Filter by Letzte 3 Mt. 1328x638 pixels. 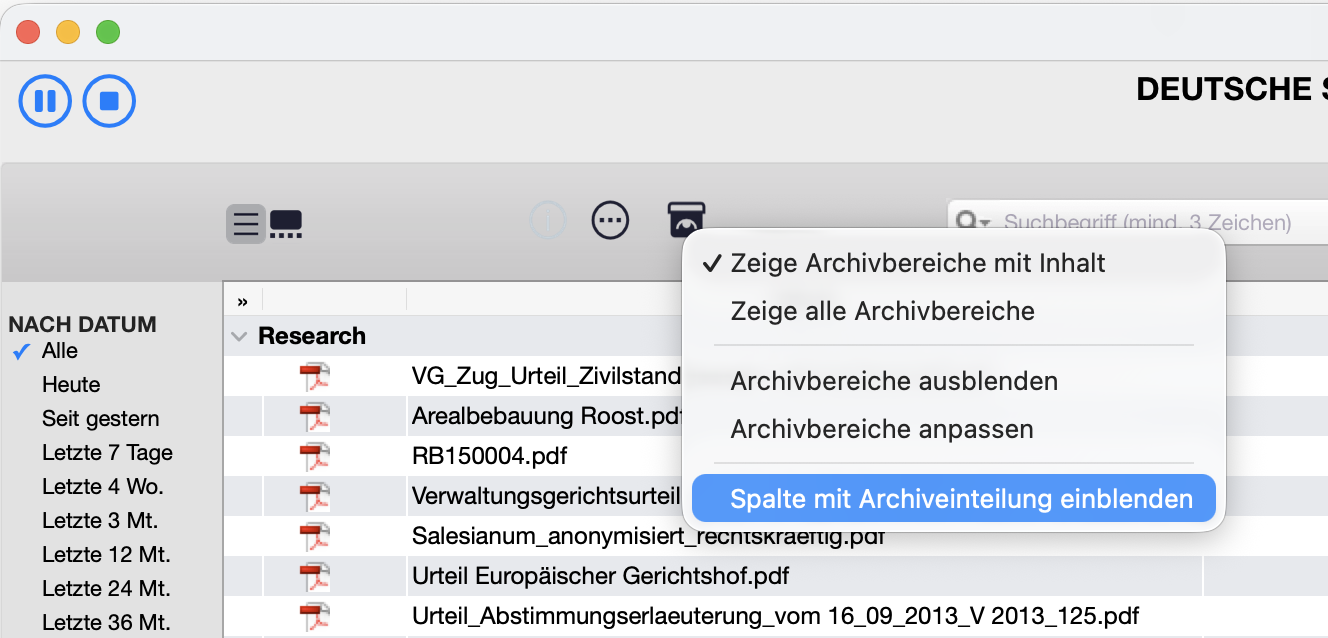tap(100, 521)
